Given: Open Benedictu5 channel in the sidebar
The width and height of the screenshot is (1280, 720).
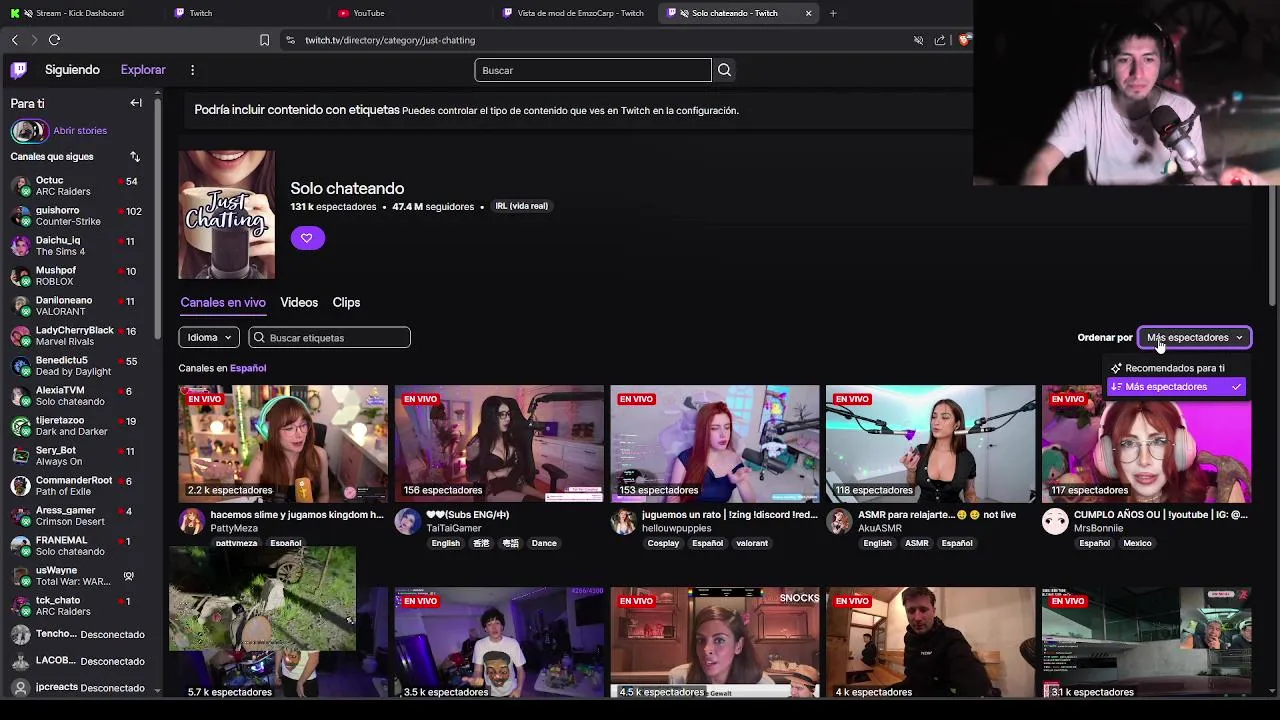Looking at the screenshot, I should [75, 366].
